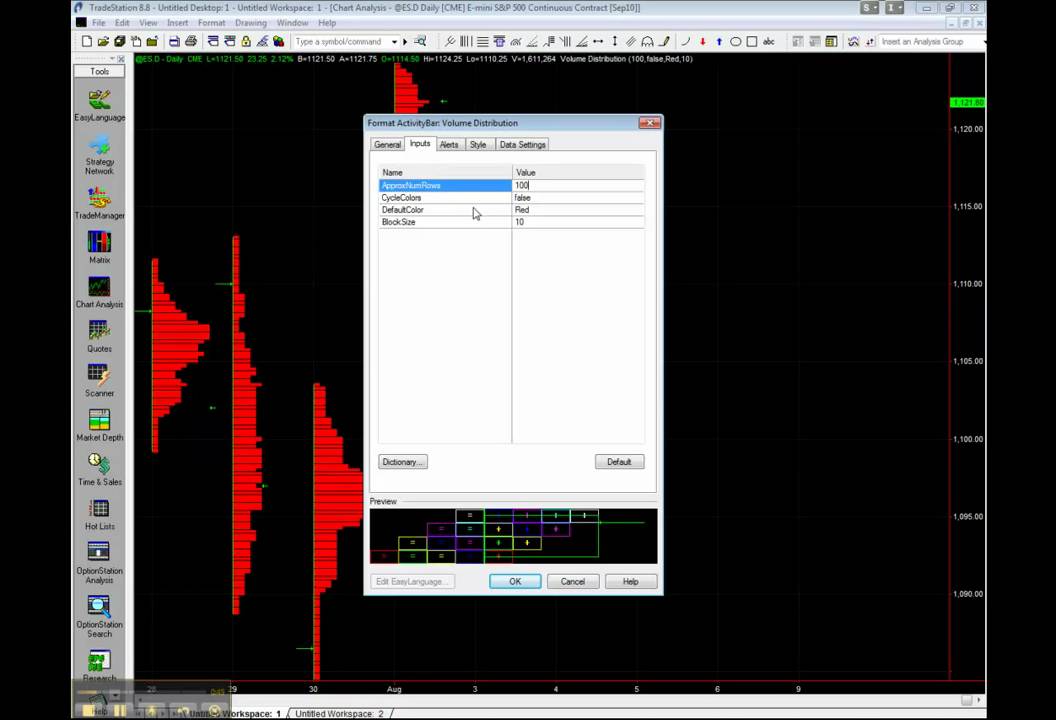Click the Value column header
Viewport: 1056px width, 720px height.
click(x=578, y=172)
